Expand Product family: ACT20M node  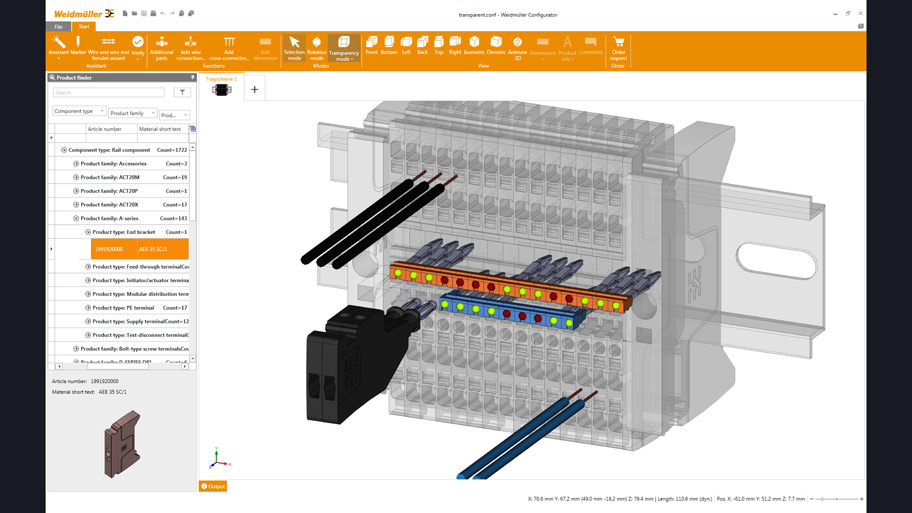76,177
